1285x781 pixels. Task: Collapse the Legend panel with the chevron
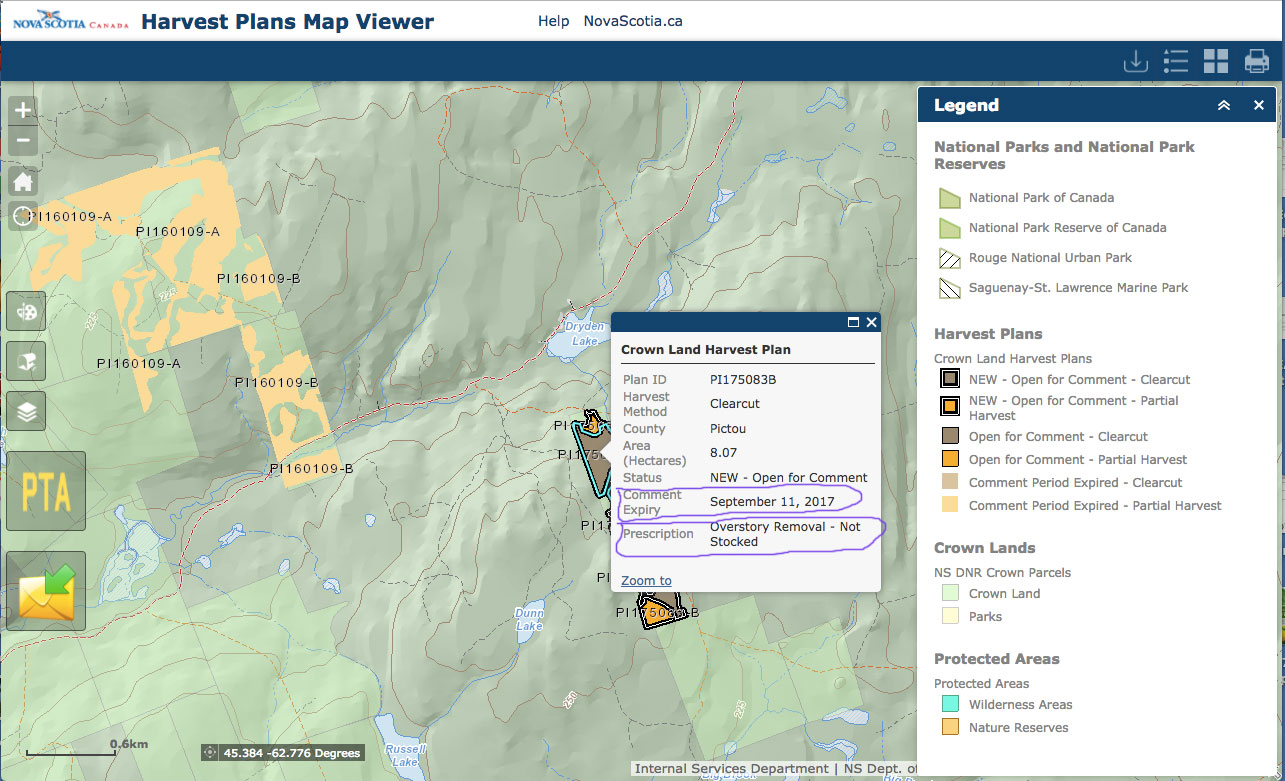coord(1224,104)
